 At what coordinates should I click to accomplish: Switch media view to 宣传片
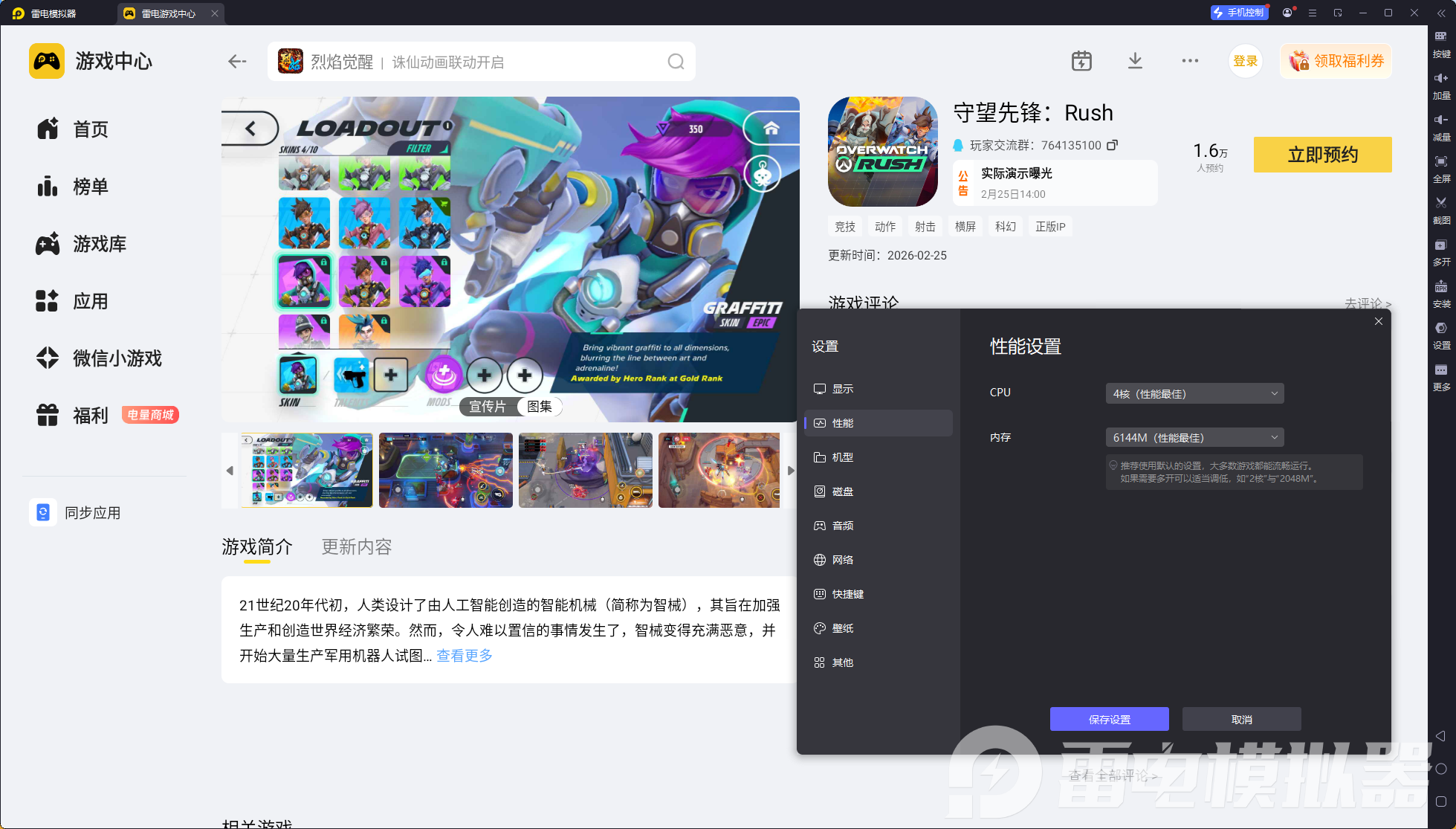(488, 407)
